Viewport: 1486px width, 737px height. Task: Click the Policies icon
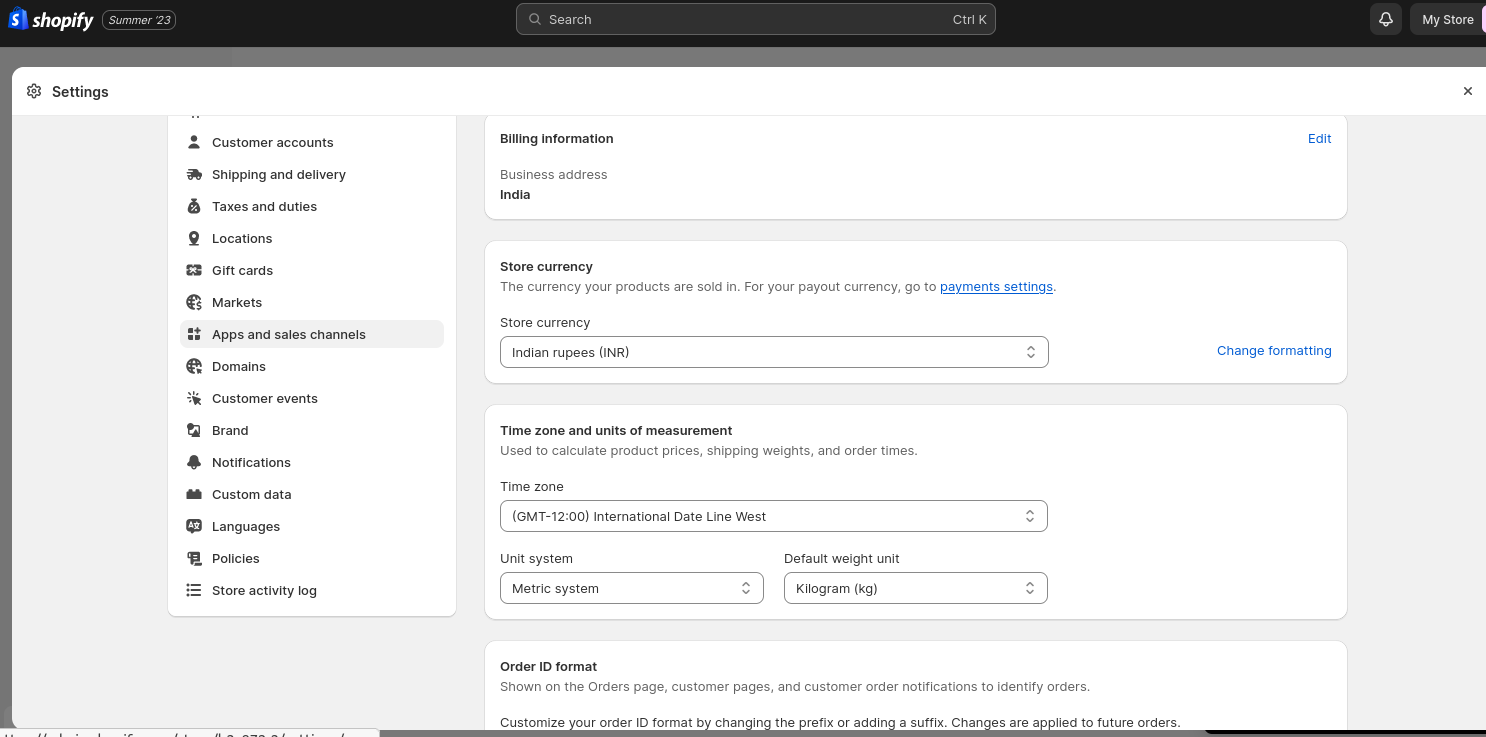pos(194,558)
